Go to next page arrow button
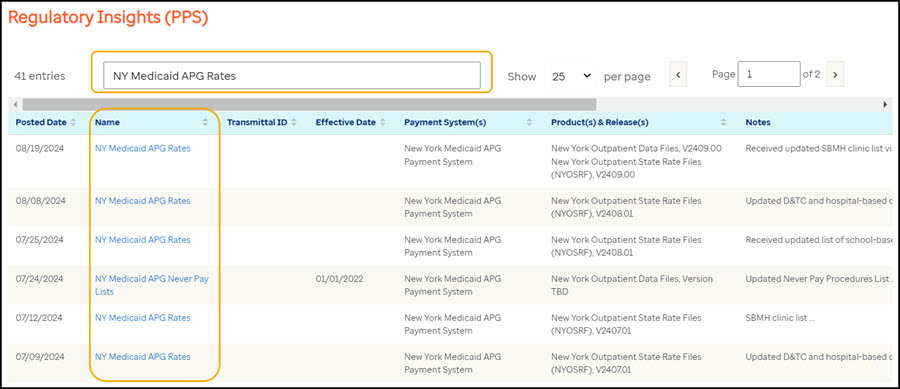900x389 pixels. pyautogui.click(x=835, y=75)
